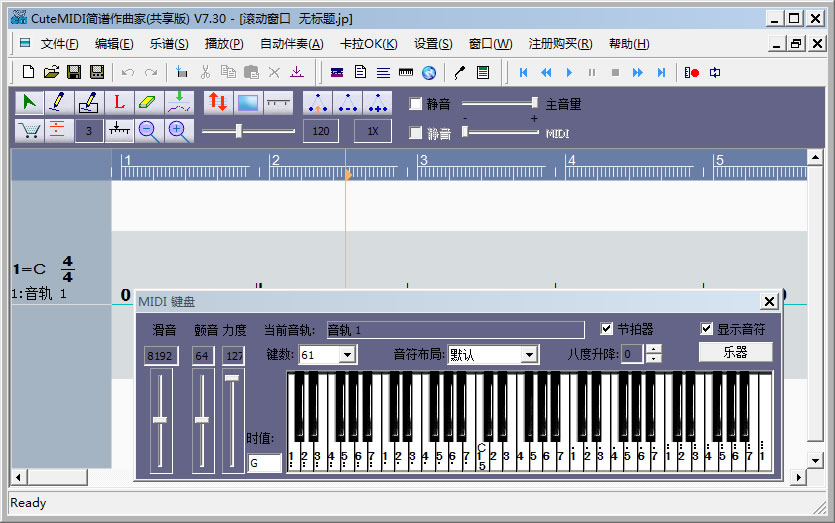Click the green down-arrow curve tool
This screenshot has width=835, height=523.
click(x=179, y=103)
